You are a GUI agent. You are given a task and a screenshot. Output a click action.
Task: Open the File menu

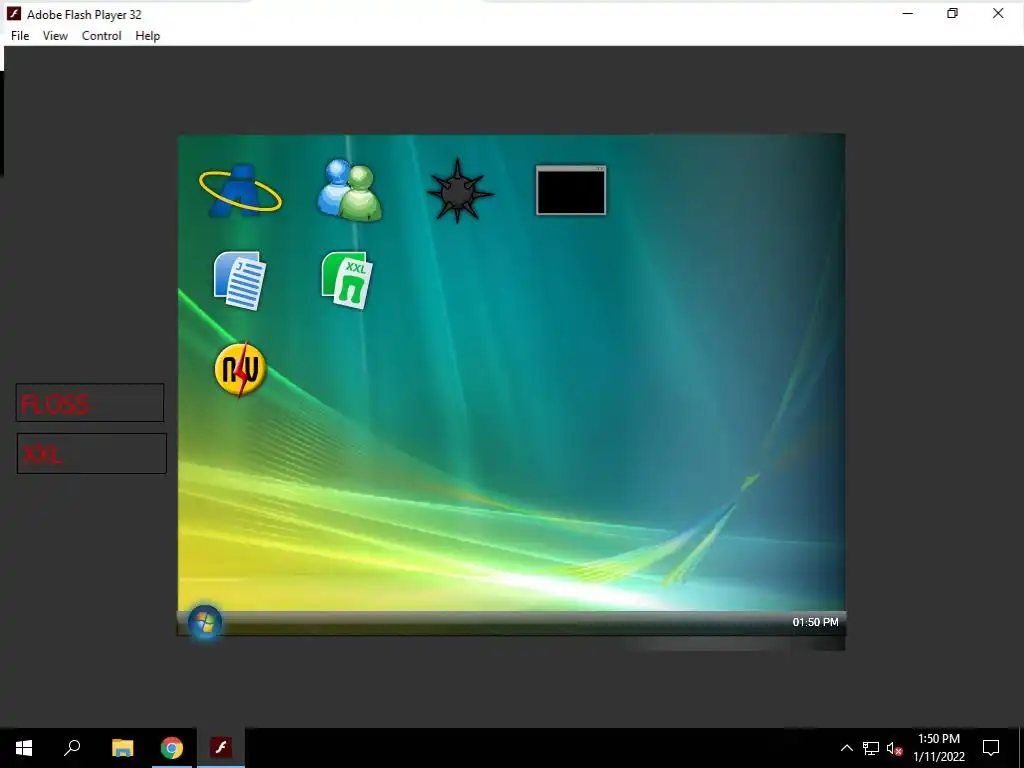point(20,36)
